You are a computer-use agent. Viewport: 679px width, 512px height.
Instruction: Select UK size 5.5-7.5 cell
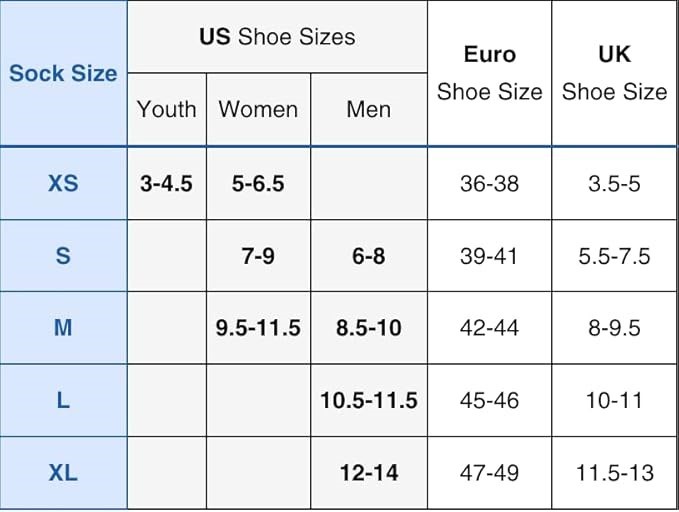(x=614, y=256)
